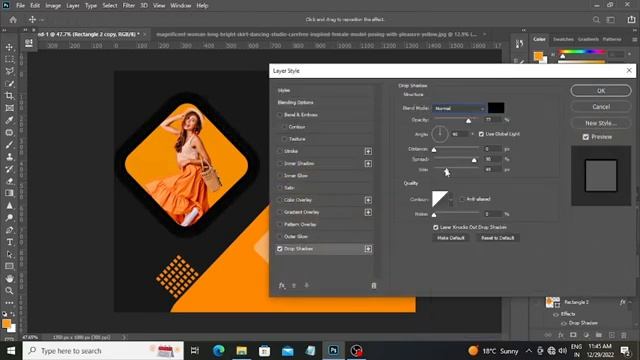
Task: Click Cancel in Layer Style dialog
Action: pyautogui.click(x=601, y=107)
